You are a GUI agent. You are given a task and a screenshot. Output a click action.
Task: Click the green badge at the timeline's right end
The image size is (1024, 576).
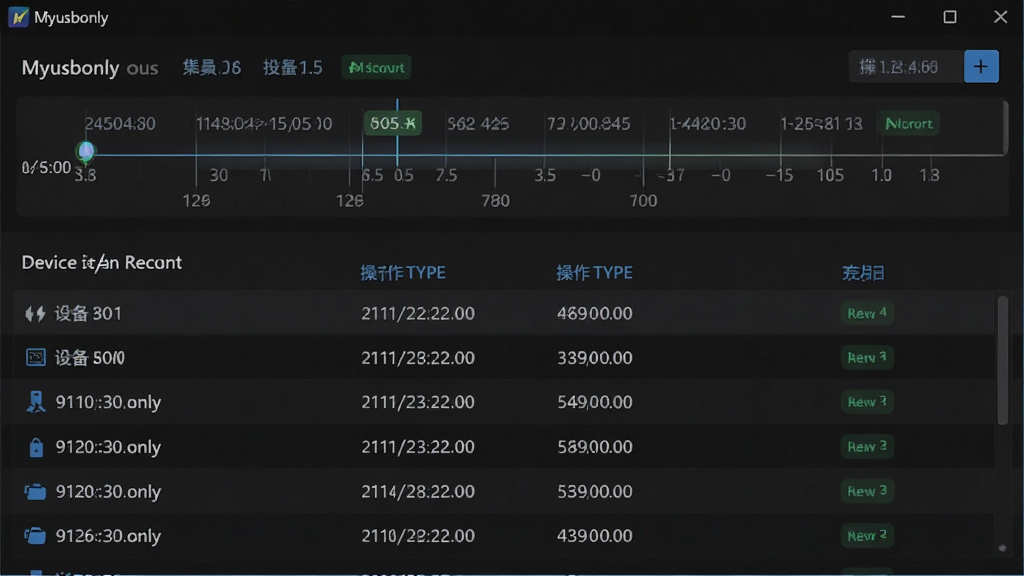point(908,123)
